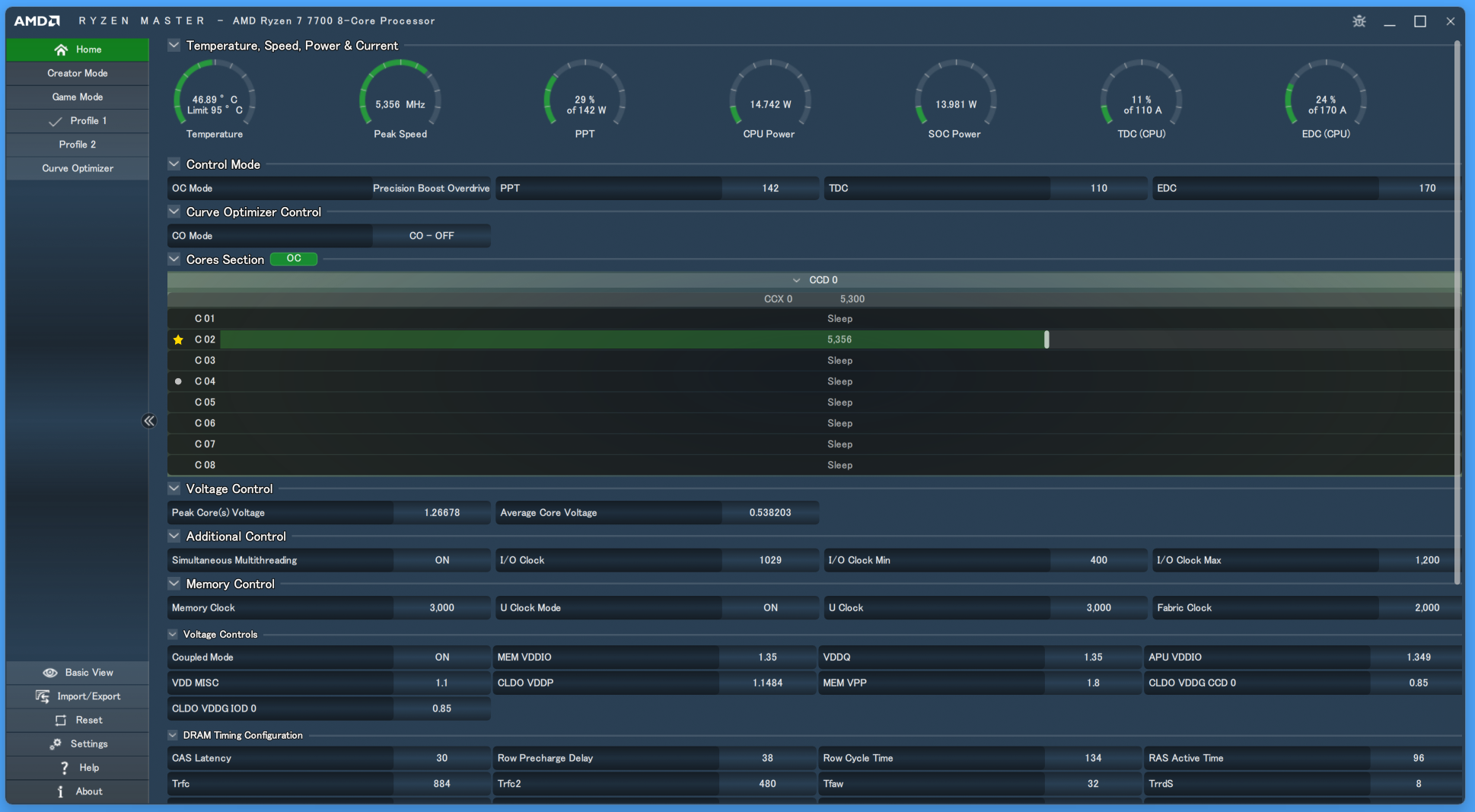Click the Profile 1 checkmark icon
Image resolution: width=1475 pixels, height=812 pixels.
(55, 121)
